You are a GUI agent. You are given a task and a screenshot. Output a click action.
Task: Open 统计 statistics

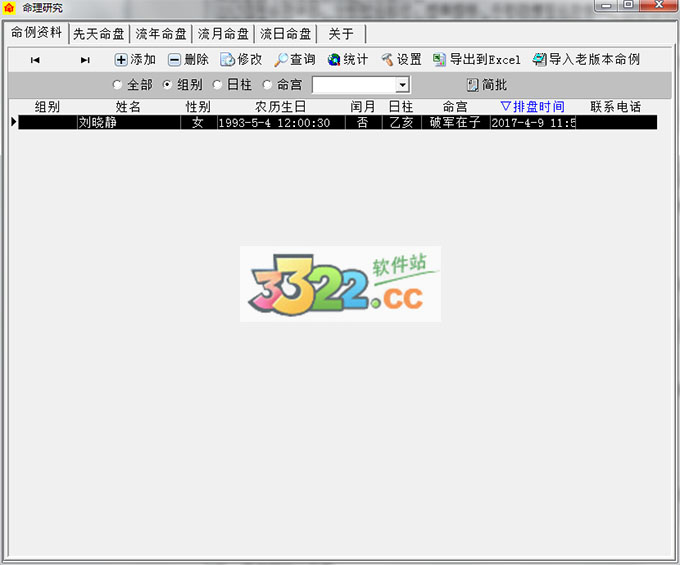click(x=348, y=59)
